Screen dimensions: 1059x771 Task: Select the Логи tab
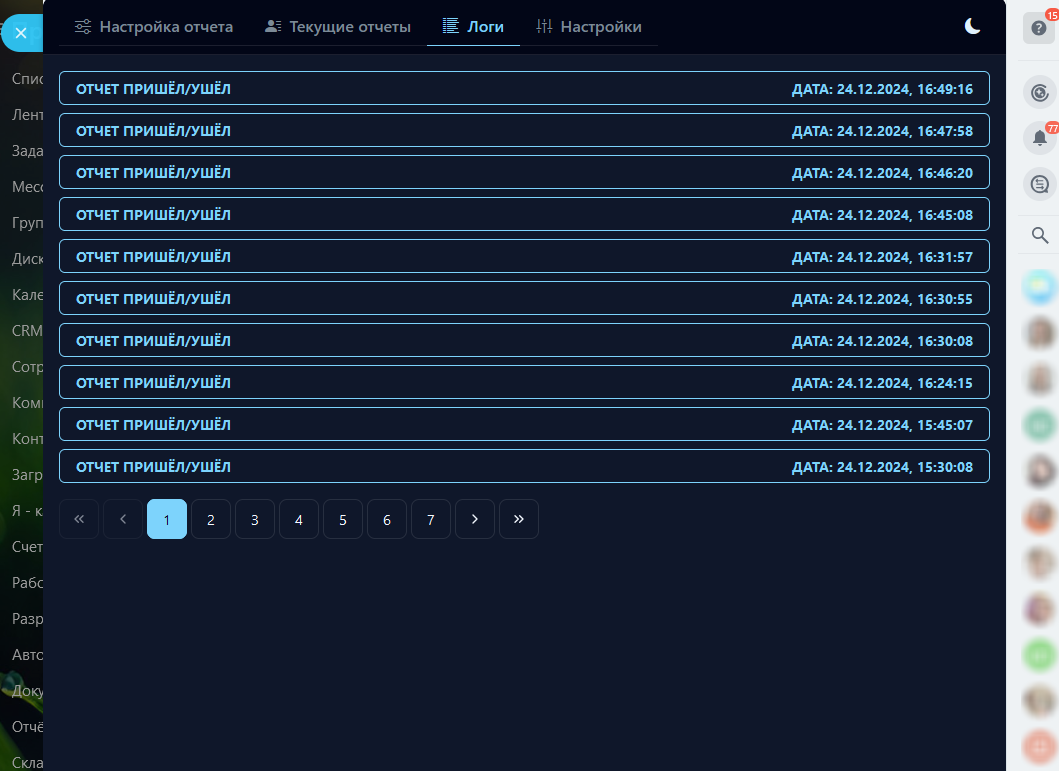click(473, 27)
